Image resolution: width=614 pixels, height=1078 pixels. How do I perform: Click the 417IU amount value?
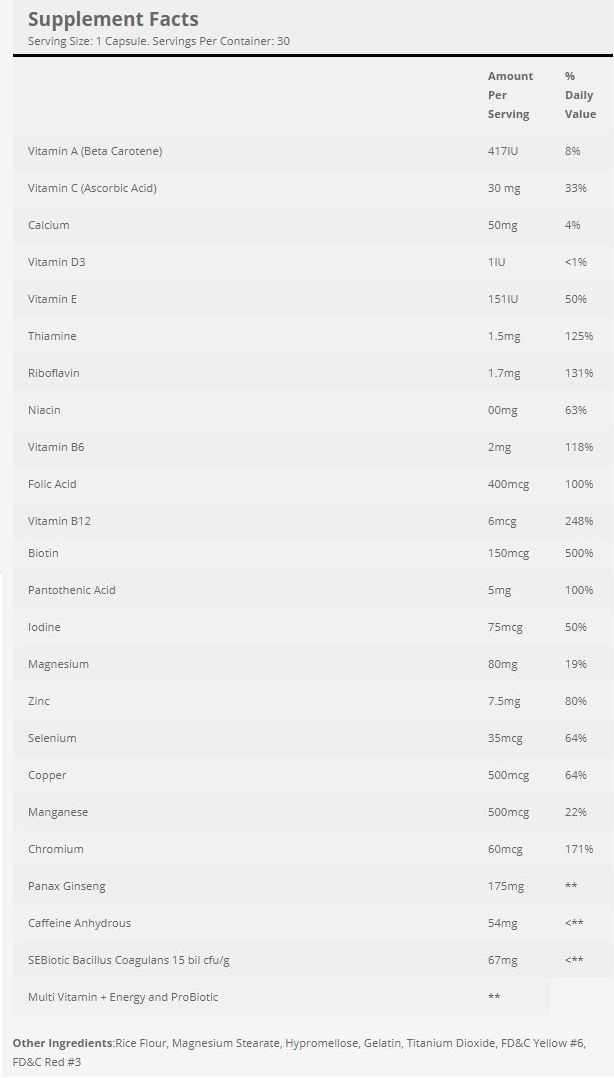click(503, 151)
